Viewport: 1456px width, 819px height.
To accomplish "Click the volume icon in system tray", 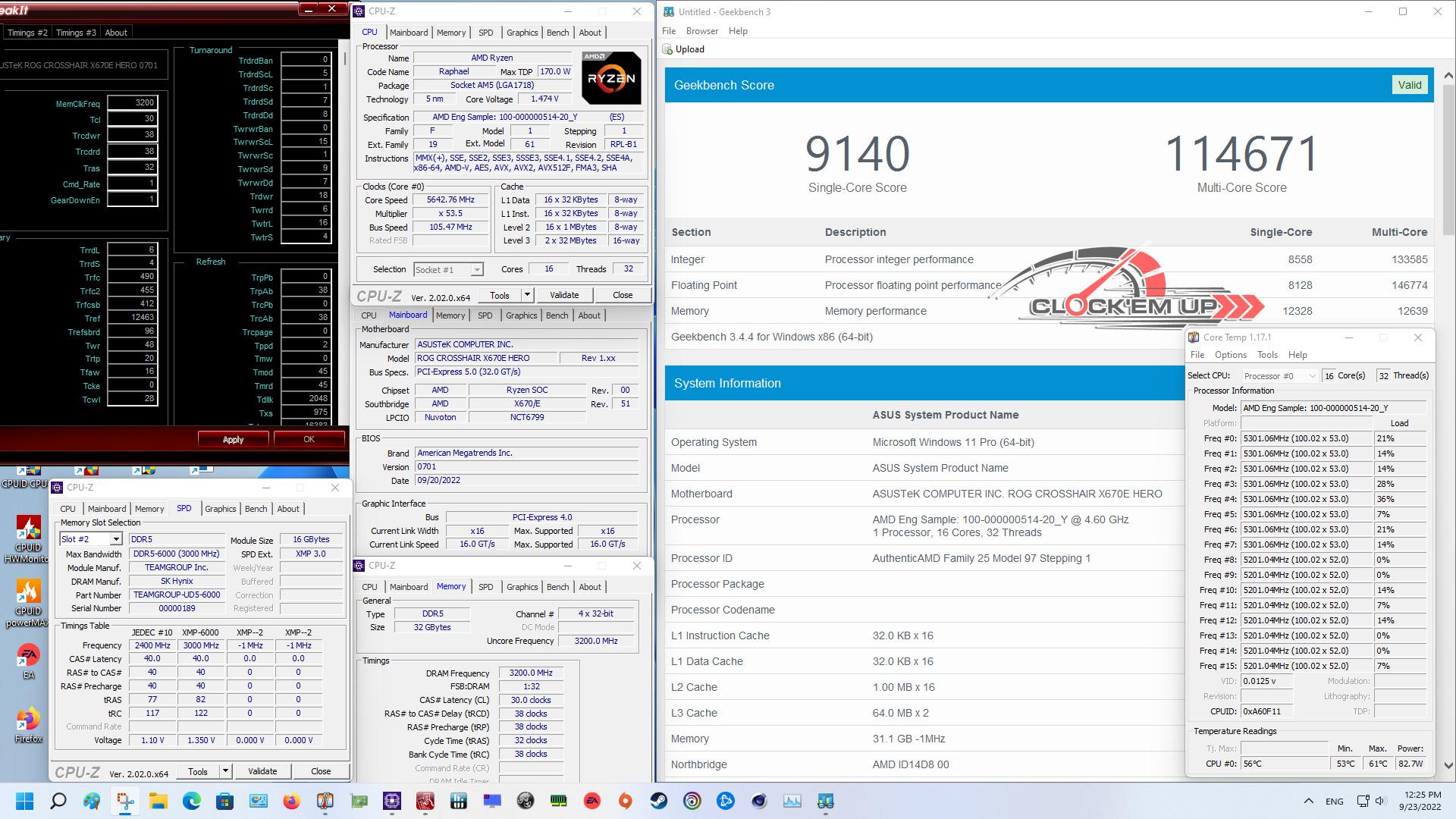I will pyautogui.click(x=1381, y=801).
